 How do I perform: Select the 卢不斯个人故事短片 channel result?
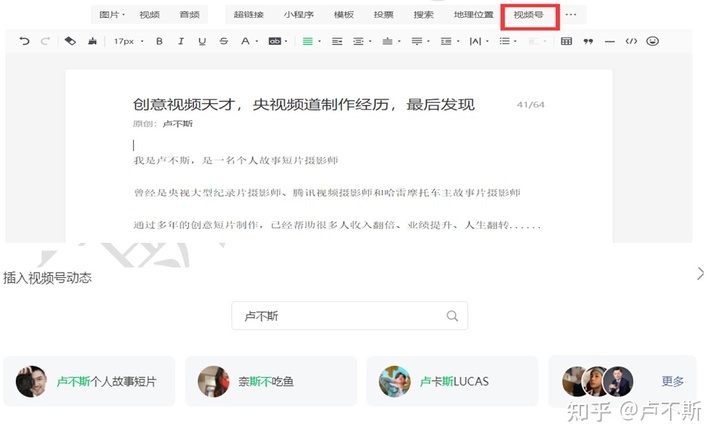89,381
